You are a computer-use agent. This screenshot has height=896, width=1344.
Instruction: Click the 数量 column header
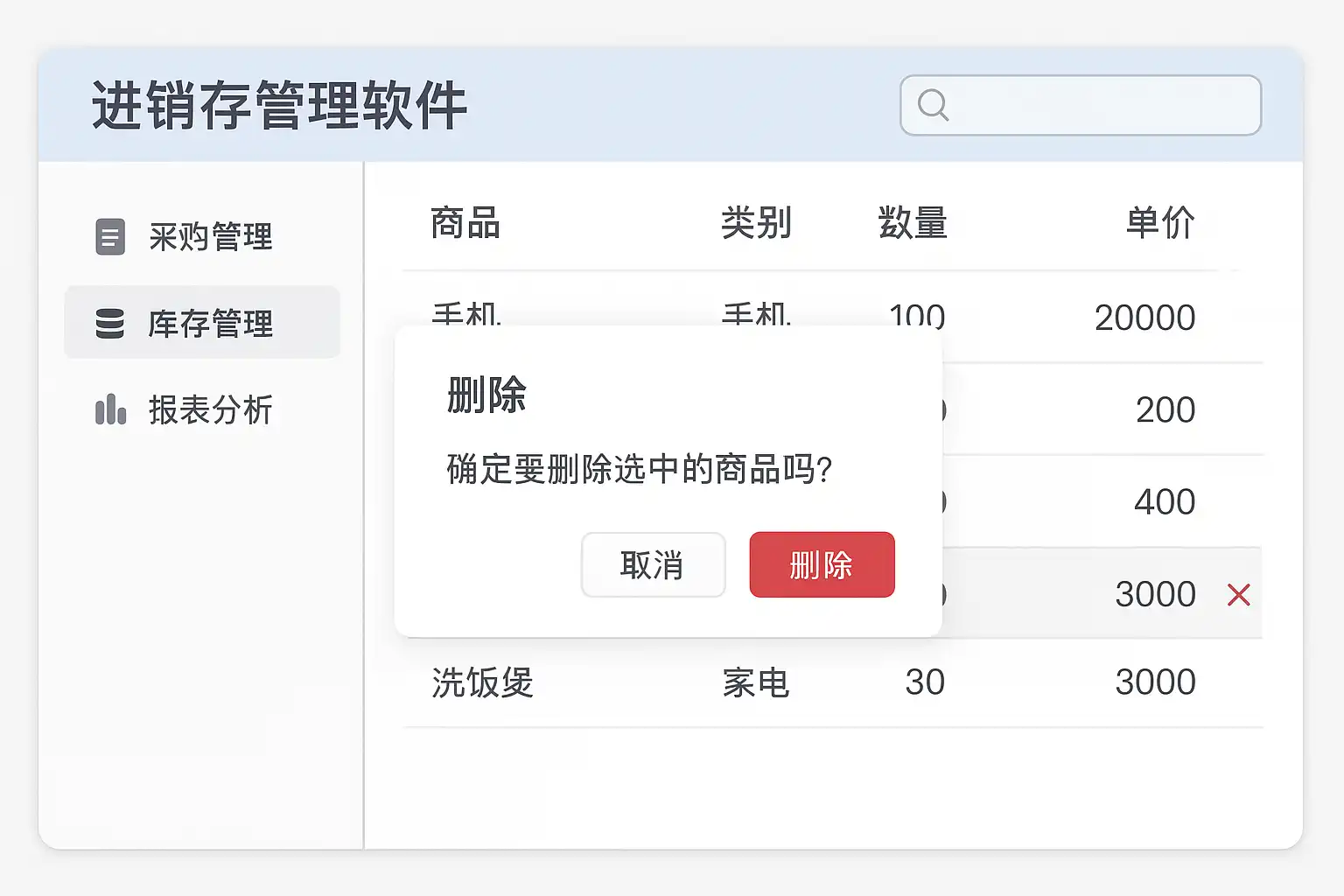tap(913, 223)
